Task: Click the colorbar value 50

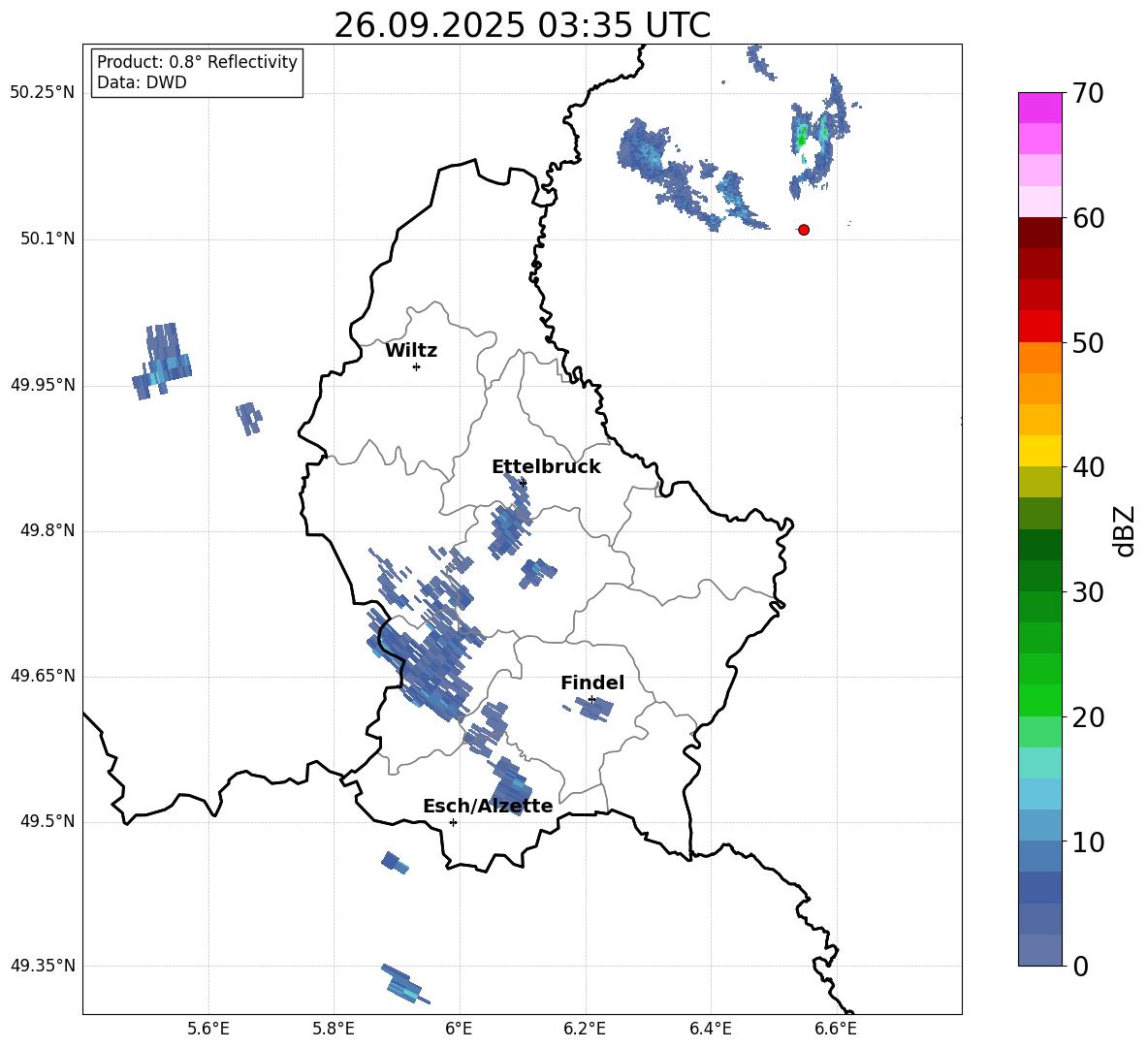Action: 1088,342
